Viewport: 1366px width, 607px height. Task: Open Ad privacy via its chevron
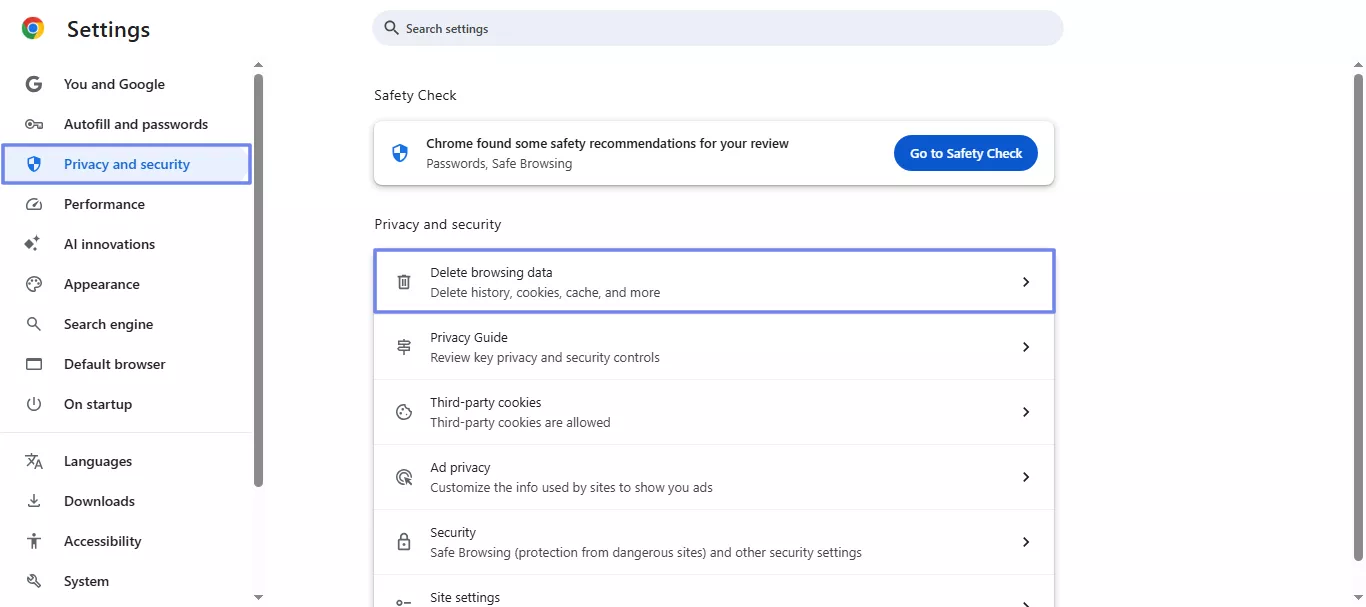1026,476
